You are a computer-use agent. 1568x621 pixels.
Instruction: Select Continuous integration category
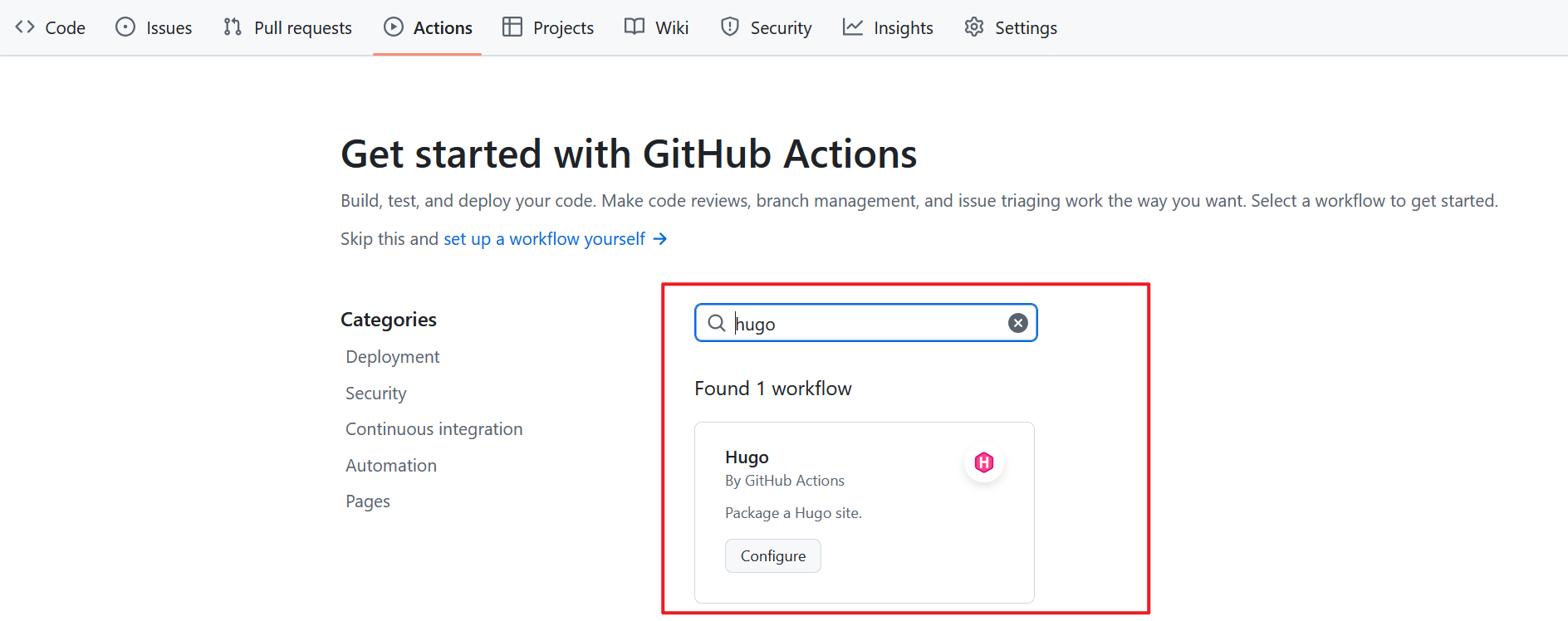tap(434, 429)
